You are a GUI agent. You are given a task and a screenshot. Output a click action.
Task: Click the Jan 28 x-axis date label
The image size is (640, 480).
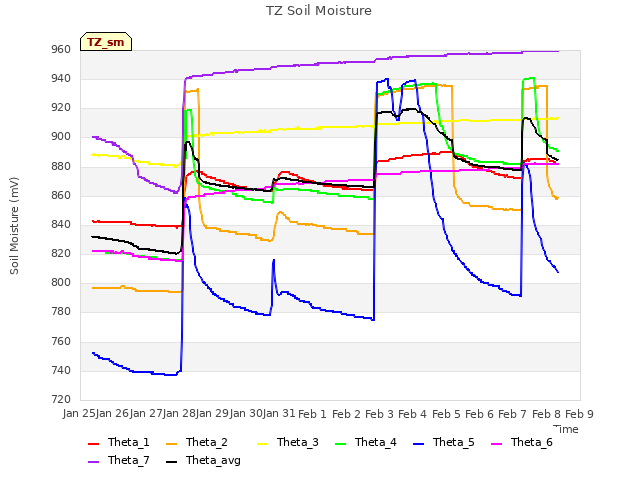(179, 414)
